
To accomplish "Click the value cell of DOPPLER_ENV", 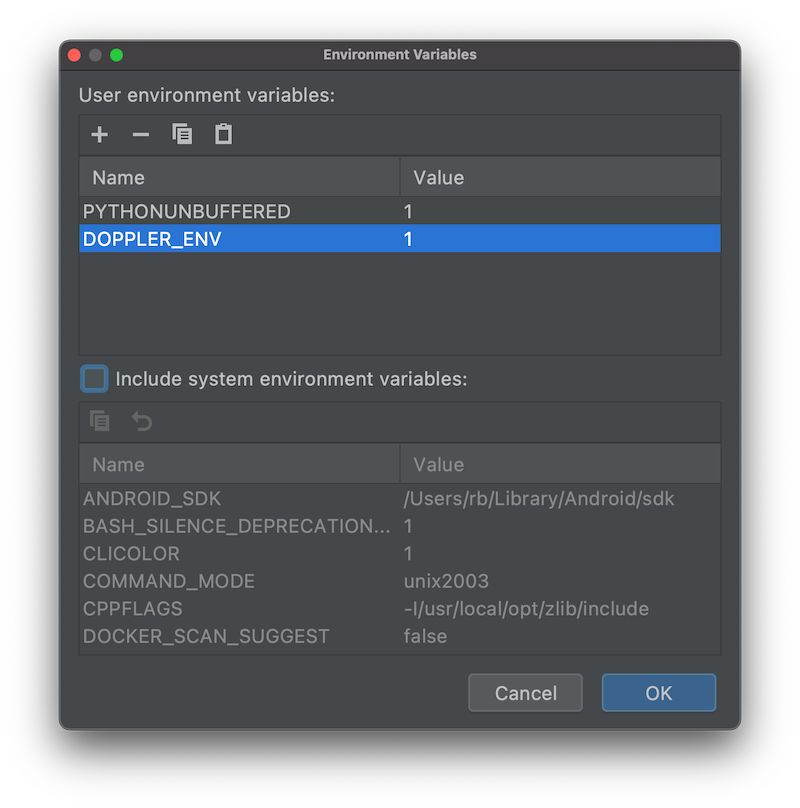I will point(560,239).
